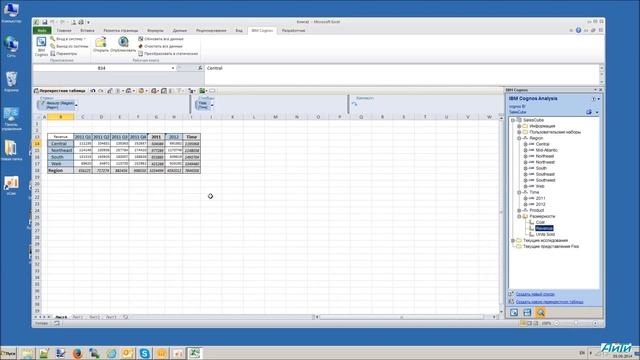Switch to the Developer (Разработчик) tab

[x=293, y=31]
